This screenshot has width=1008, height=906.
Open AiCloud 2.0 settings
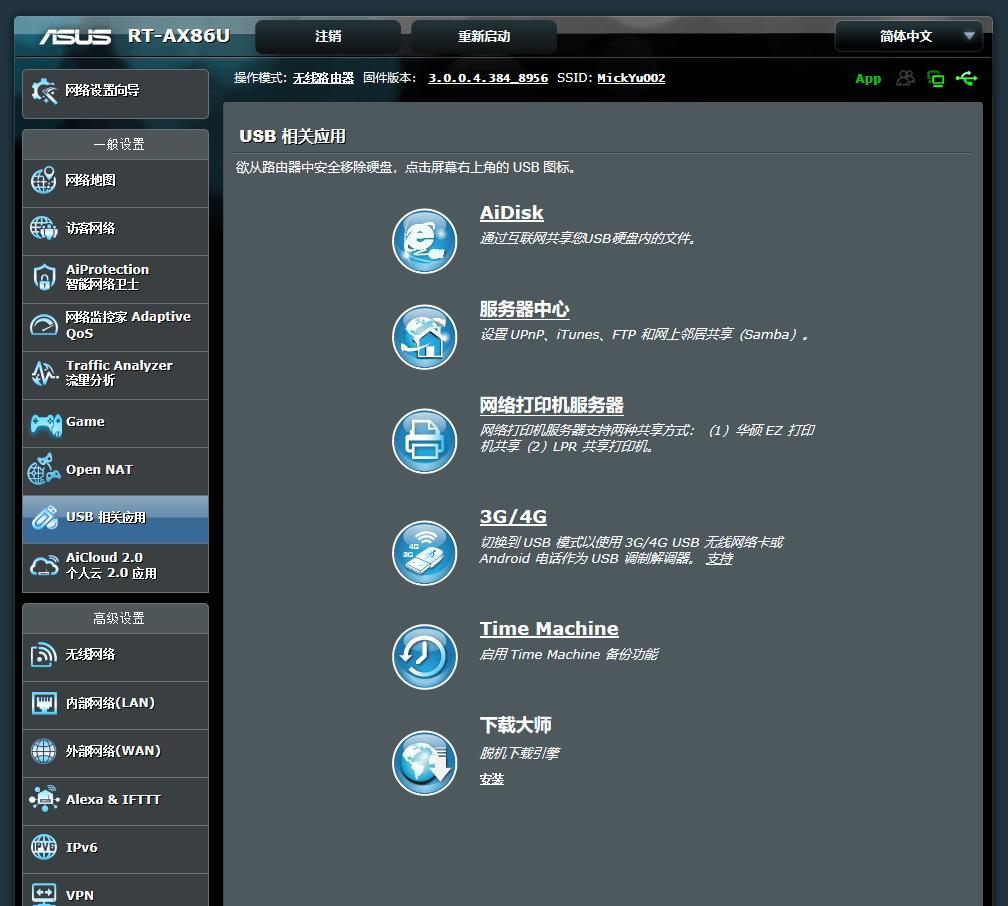[x=115, y=567]
